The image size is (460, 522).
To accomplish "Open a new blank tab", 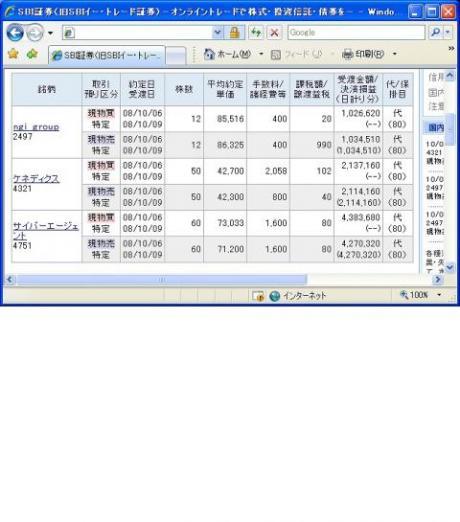I will pyautogui.click(x=176, y=55).
